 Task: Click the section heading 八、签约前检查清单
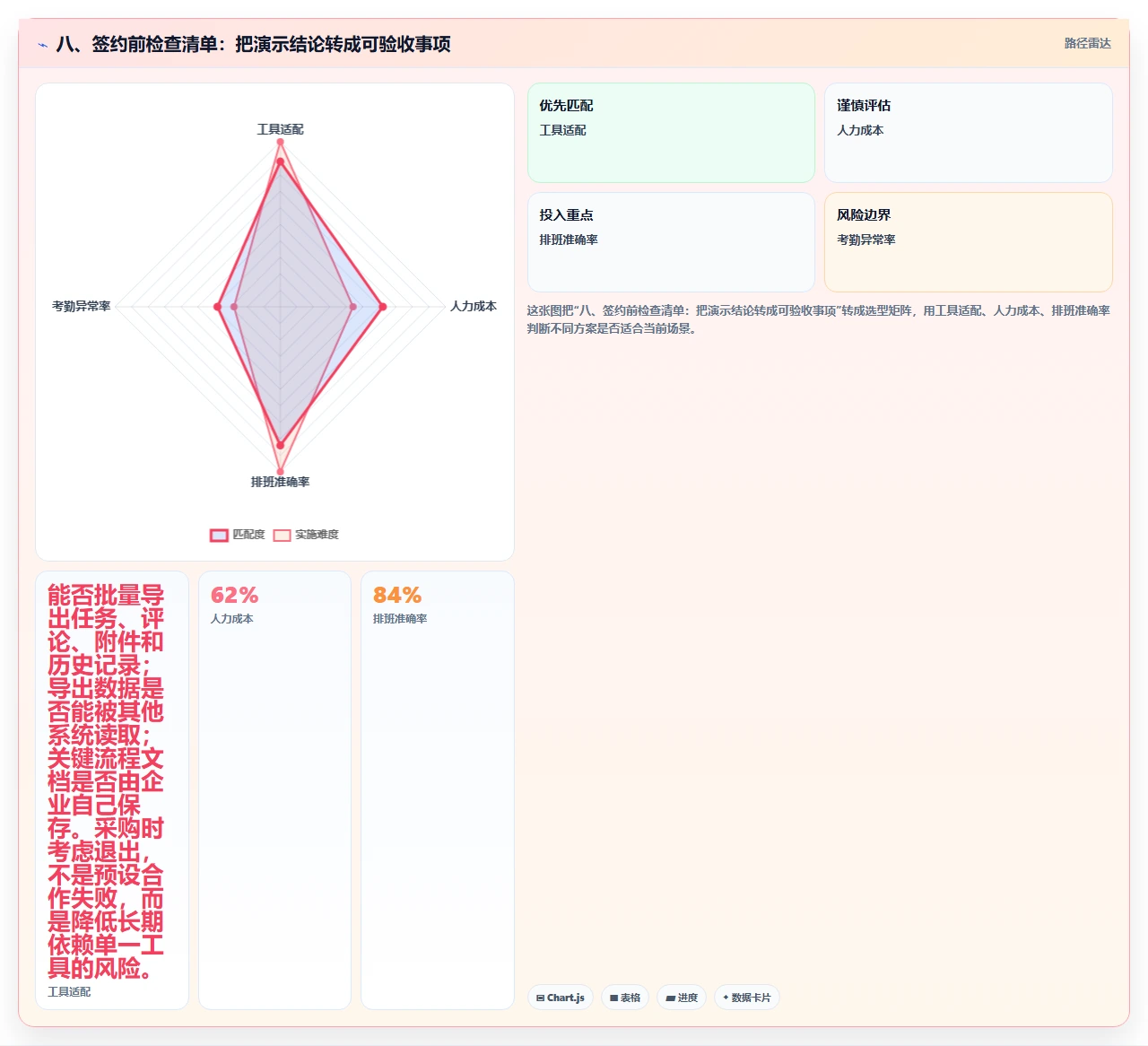click(253, 44)
